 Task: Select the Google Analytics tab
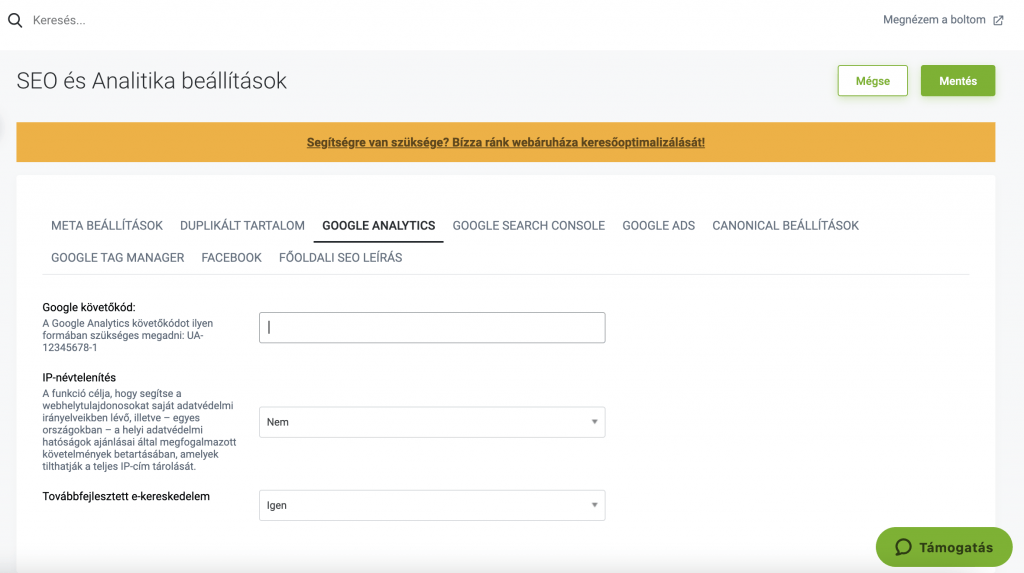[379, 225]
